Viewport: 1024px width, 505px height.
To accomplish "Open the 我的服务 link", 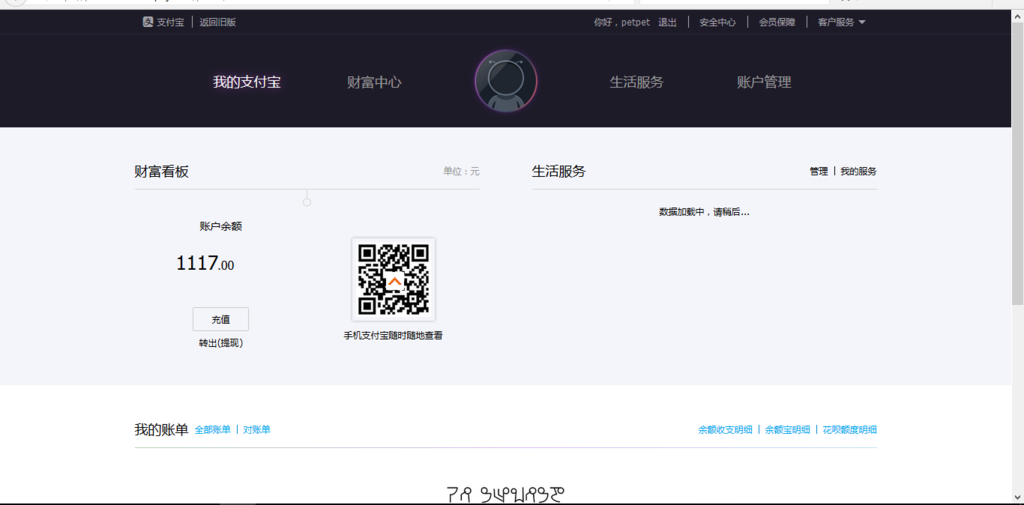I will [858, 172].
